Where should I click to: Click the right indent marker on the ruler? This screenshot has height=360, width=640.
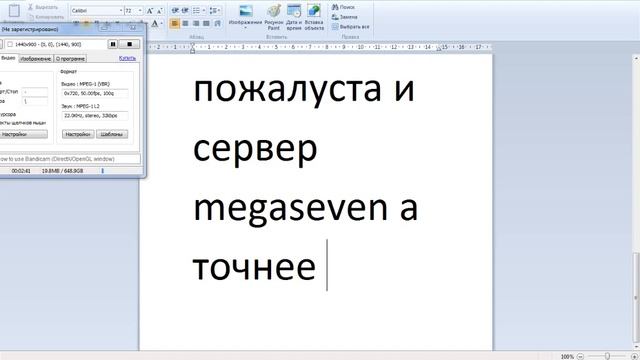tap(439, 49)
